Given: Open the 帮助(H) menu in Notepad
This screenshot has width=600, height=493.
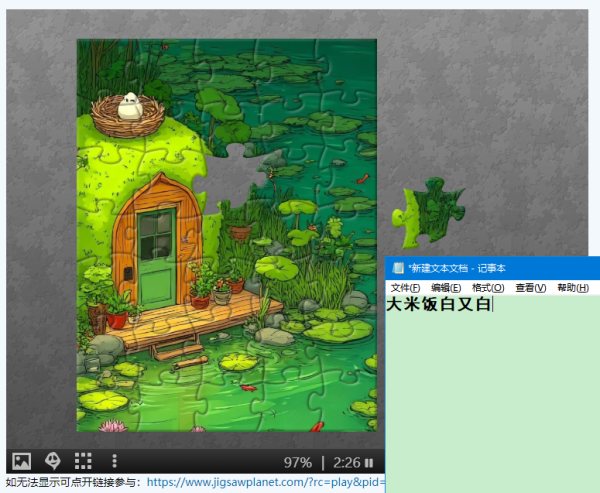Looking at the screenshot, I should coord(572,288).
